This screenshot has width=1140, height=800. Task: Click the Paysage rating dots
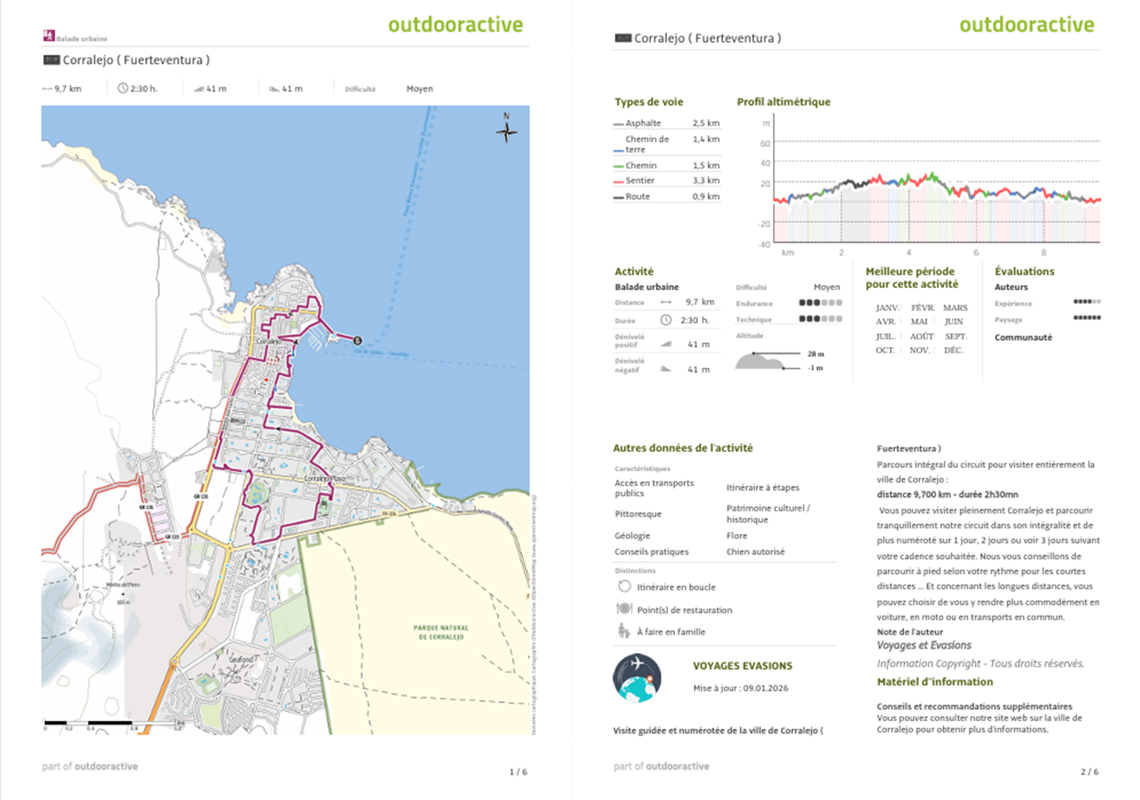pyautogui.click(x=1087, y=319)
